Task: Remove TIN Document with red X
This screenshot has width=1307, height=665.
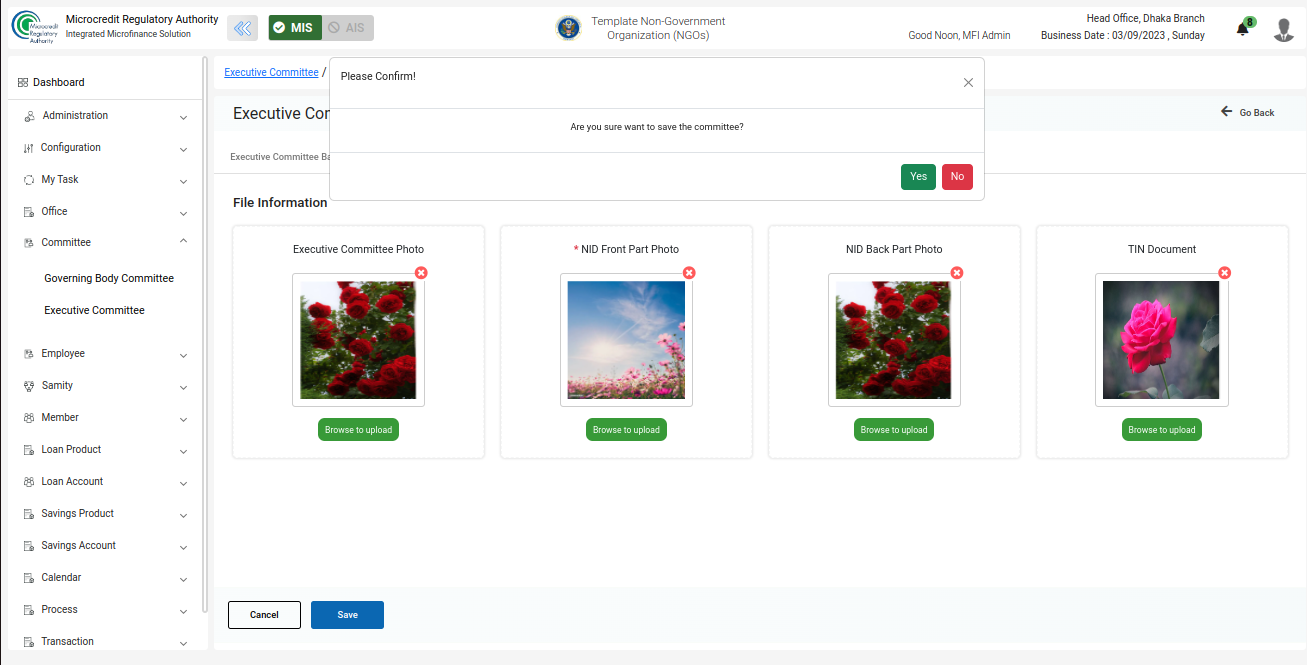Action: pyautogui.click(x=1225, y=273)
